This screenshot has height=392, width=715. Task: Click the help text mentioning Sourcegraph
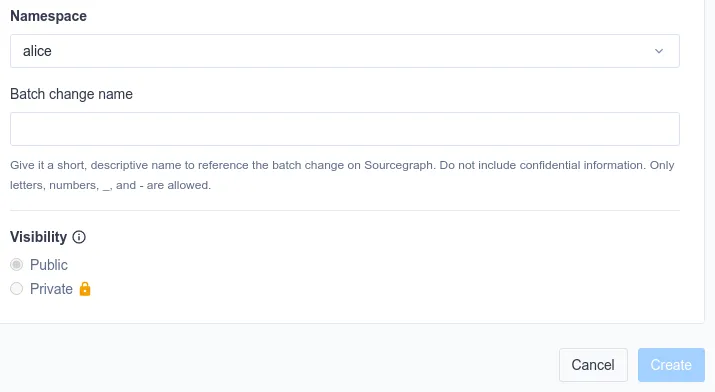point(342,175)
